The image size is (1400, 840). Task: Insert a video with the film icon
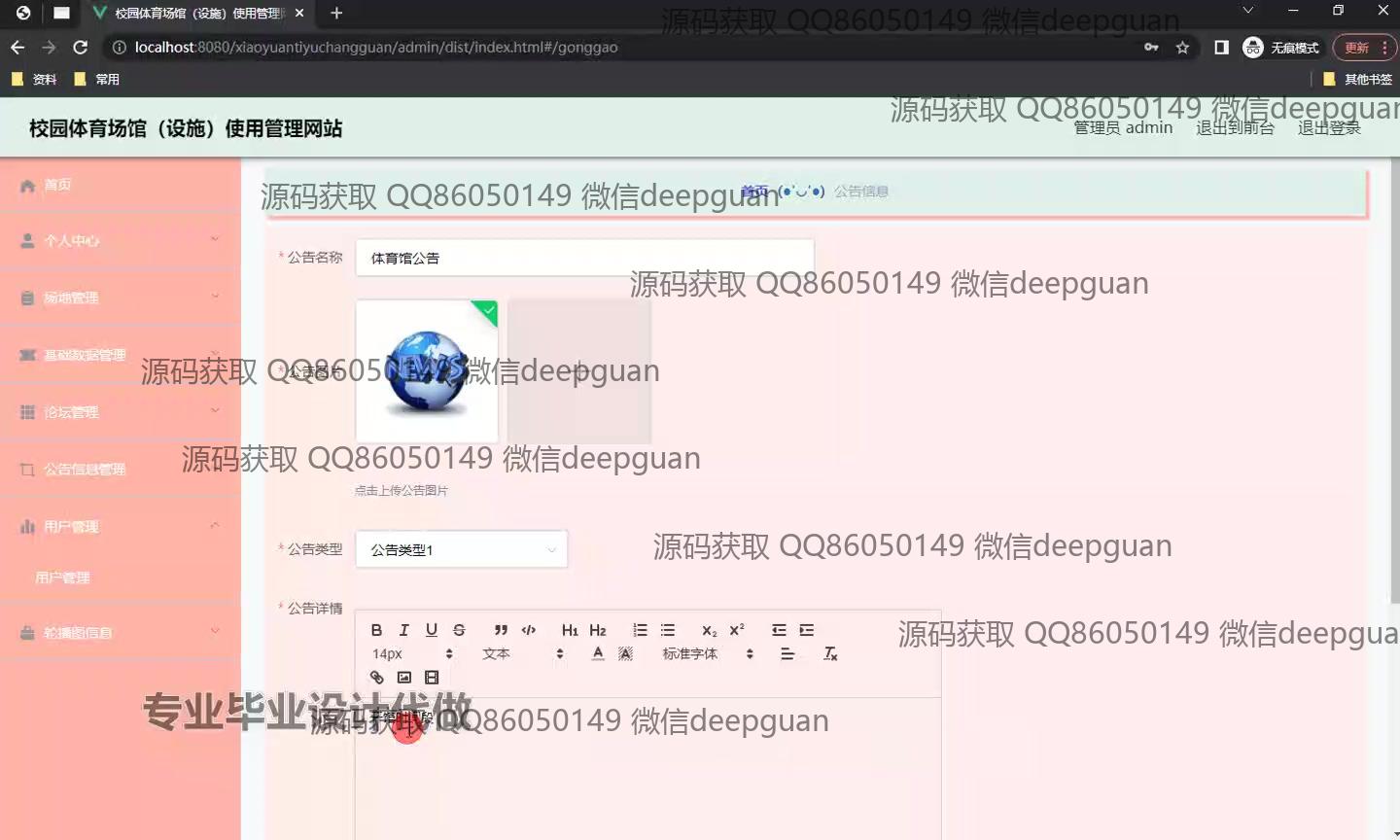point(432,678)
